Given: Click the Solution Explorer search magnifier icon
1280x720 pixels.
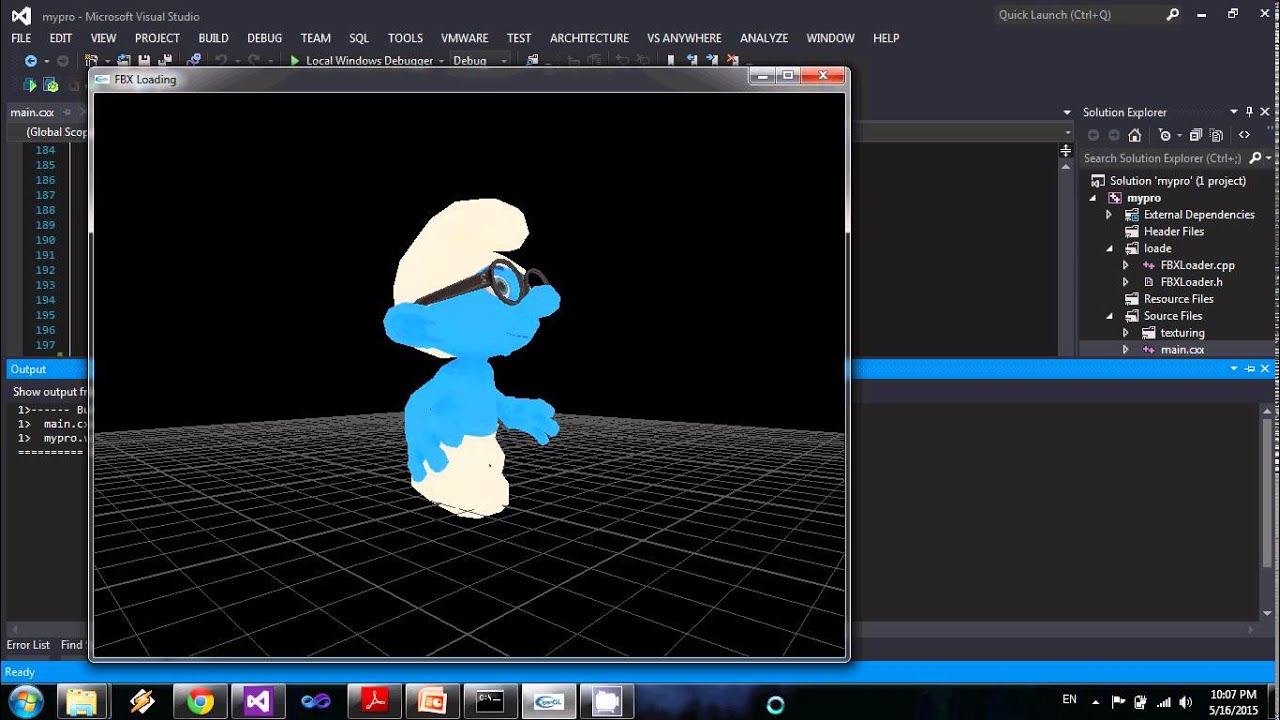Looking at the screenshot, I should (1255, 158).
